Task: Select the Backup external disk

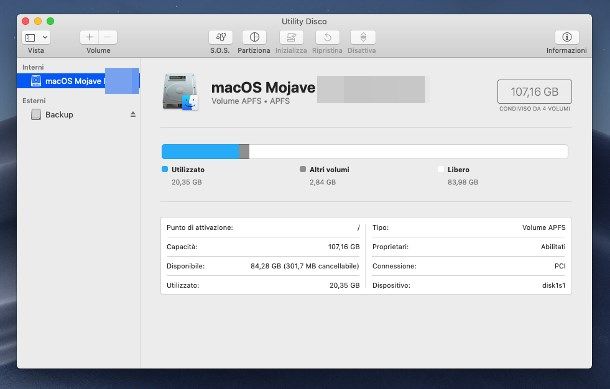Action: 78,114
